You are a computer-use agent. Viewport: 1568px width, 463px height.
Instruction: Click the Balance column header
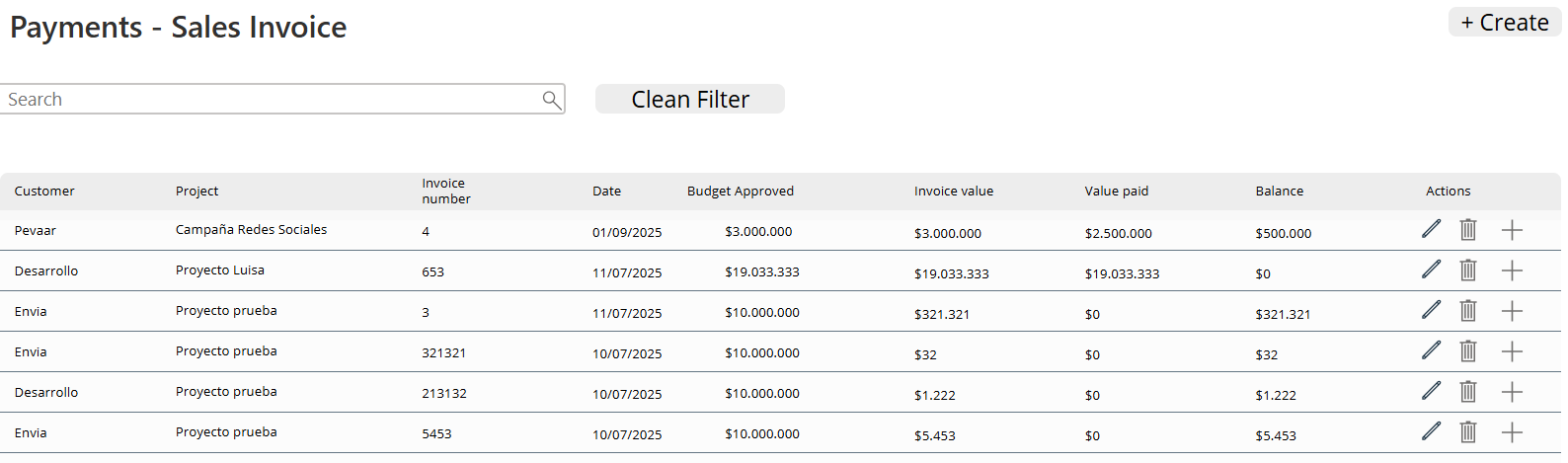tap(1279, 192)
